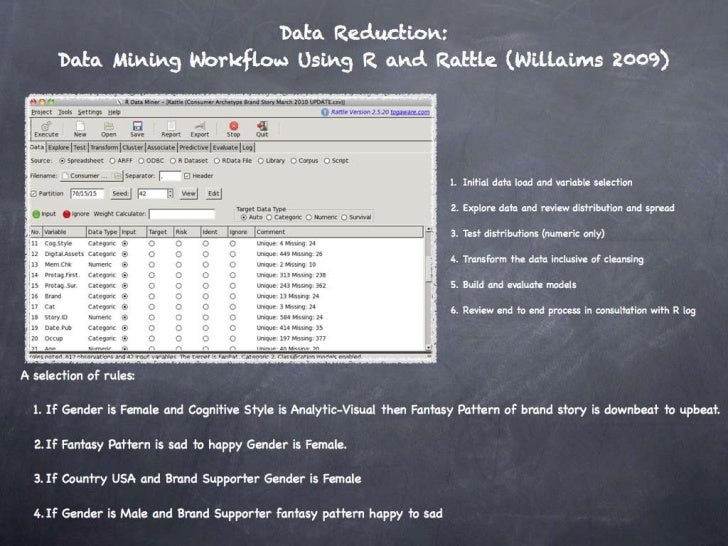Select the Corpus source radio button

click(x=293, y=161)
